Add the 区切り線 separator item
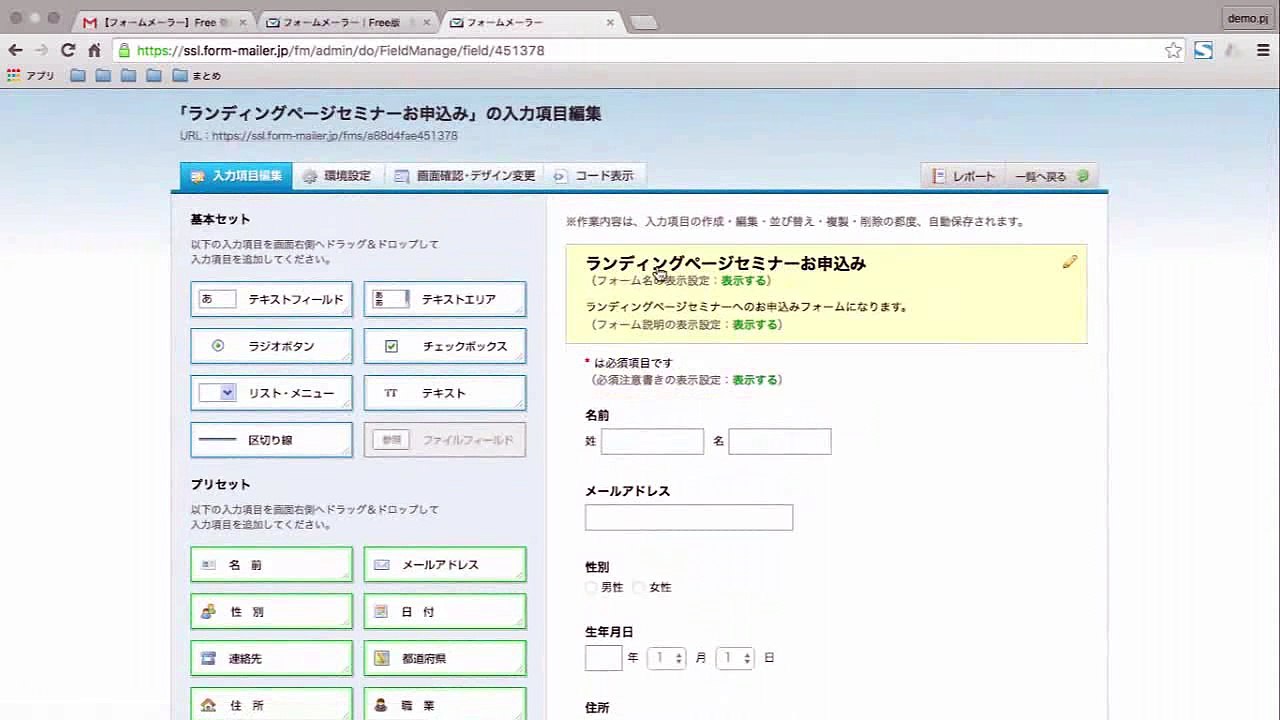This screenshot has width=1280, height=720. pyautogui.click(x=272, y=440)
